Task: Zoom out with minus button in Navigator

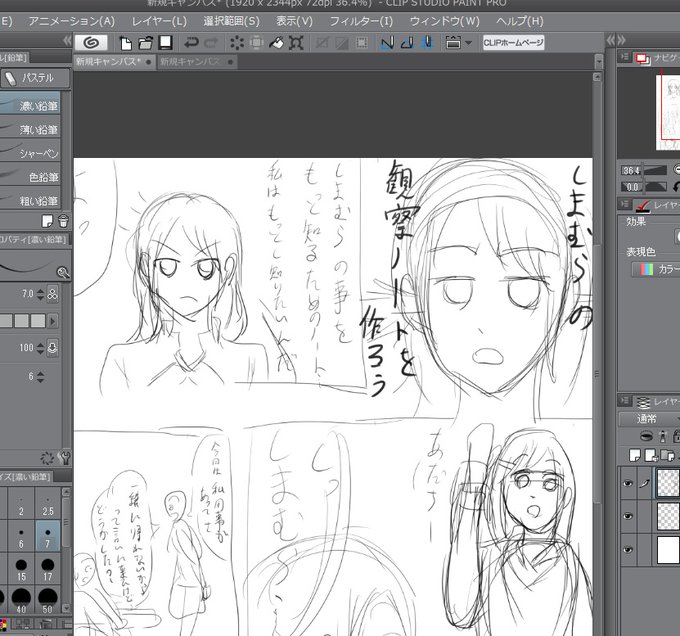Action: [677, 170]
